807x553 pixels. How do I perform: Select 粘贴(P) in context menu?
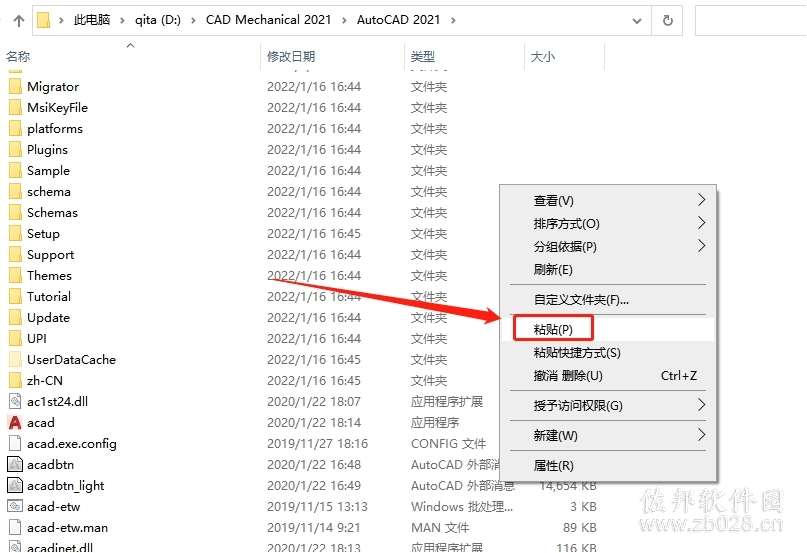point(608,330)
